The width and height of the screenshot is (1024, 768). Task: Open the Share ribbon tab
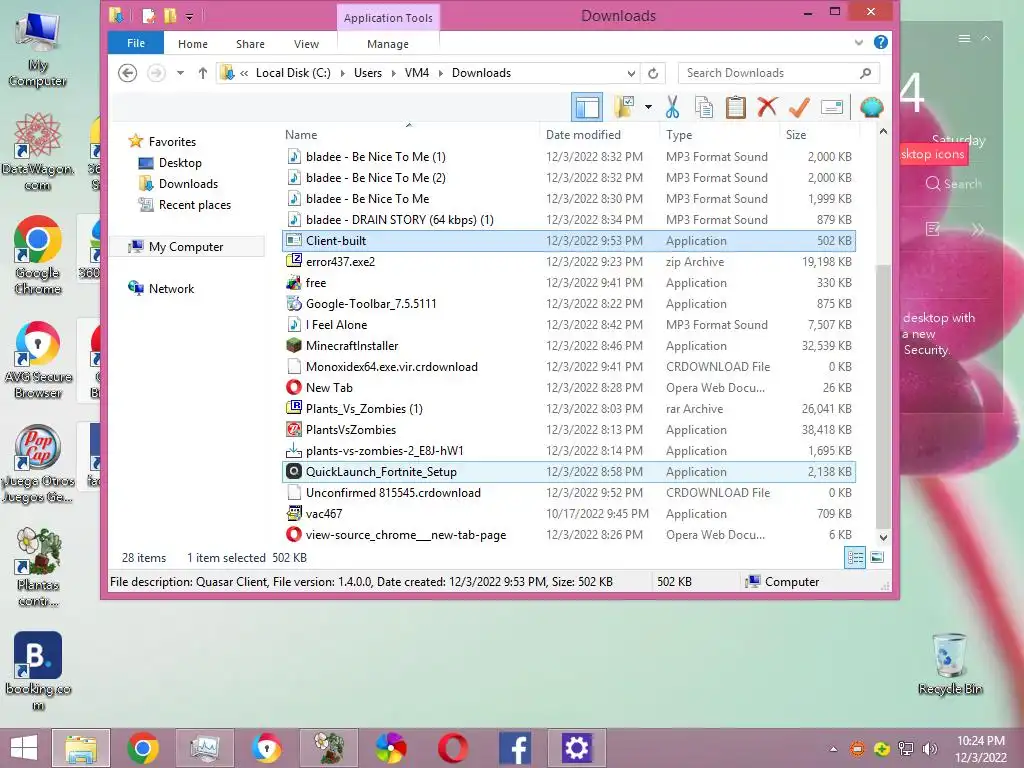250,44
